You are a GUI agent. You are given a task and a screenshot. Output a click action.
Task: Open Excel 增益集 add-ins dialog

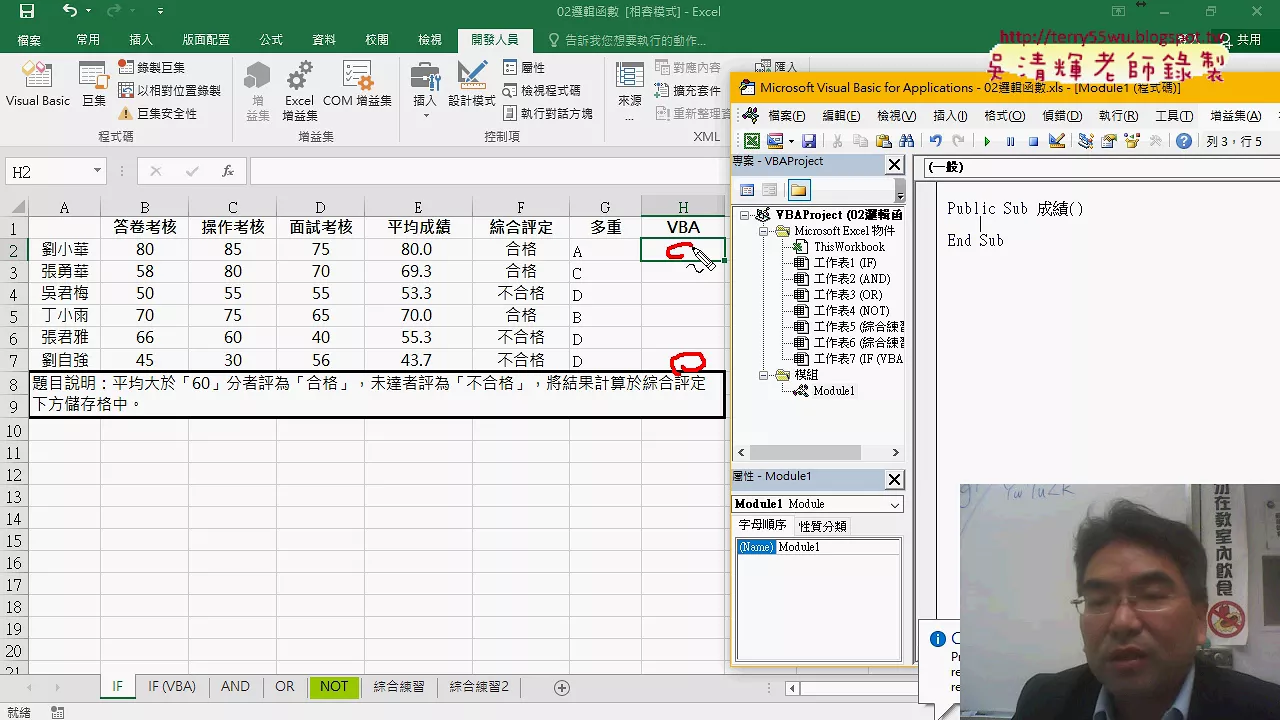pos(299,90)
